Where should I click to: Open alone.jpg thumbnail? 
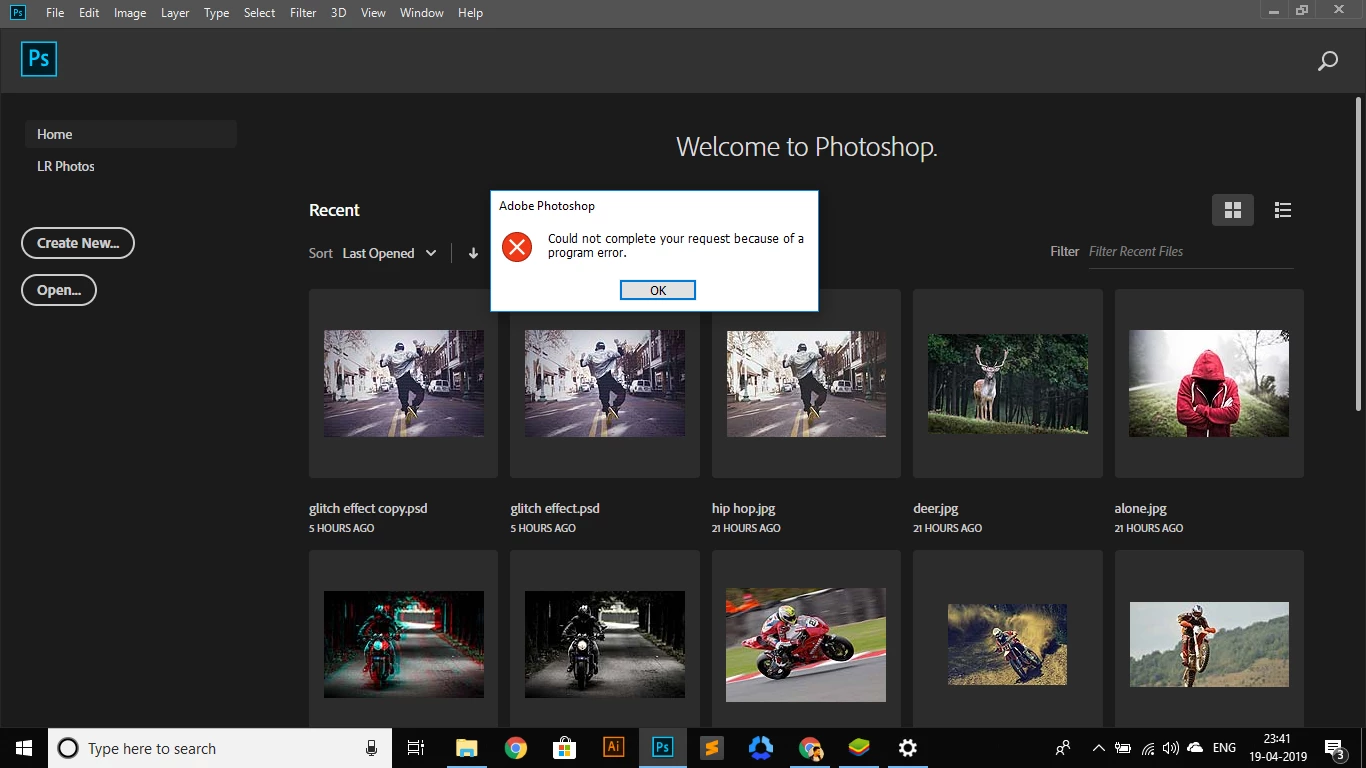(1209, 383)
